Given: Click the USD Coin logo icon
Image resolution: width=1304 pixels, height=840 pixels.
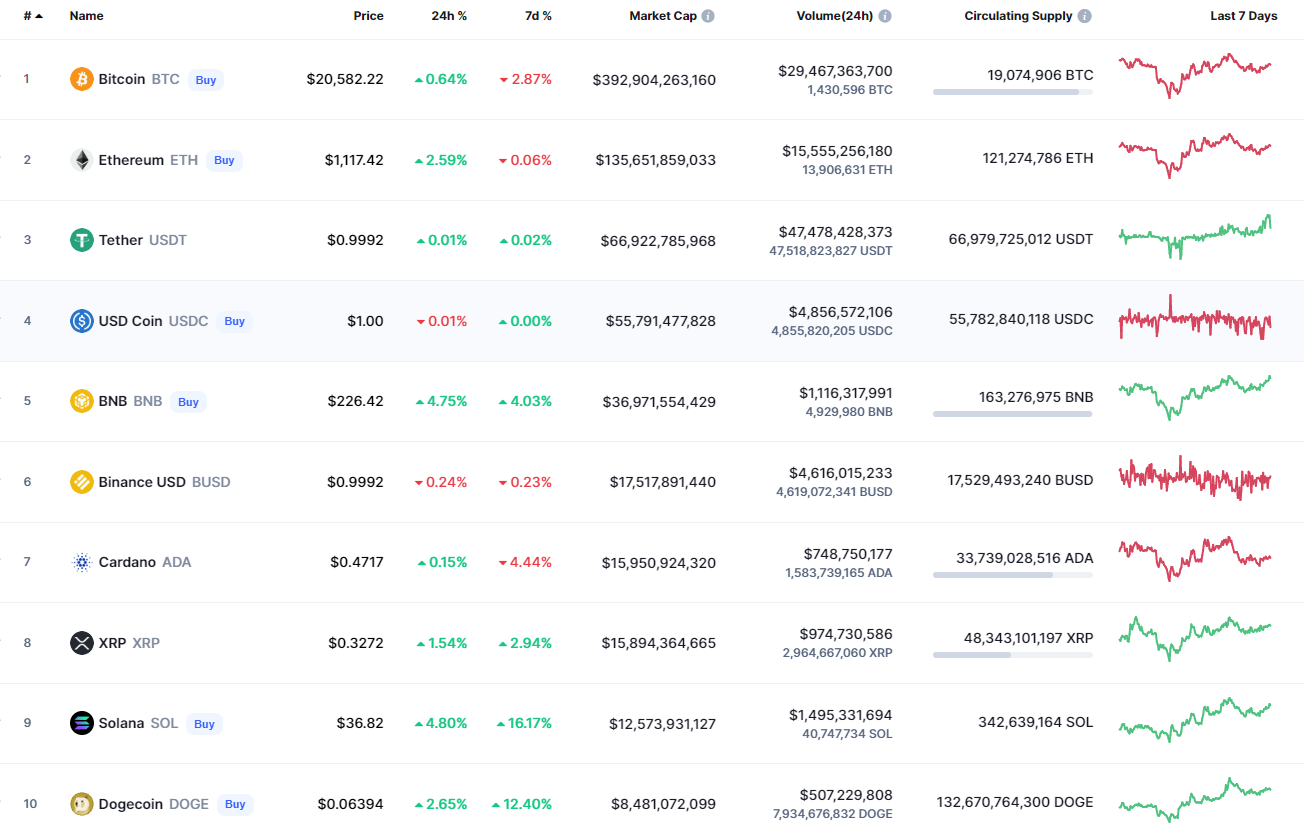Looking at the screenshot, I should click(82, 321).
